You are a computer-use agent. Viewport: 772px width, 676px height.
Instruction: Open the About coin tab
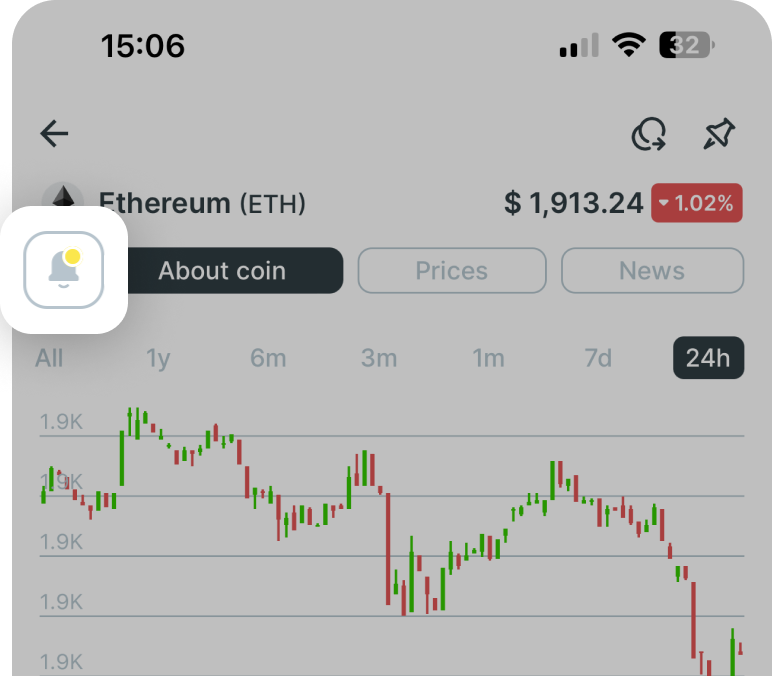pyautogui.click(x=222, y=271)
